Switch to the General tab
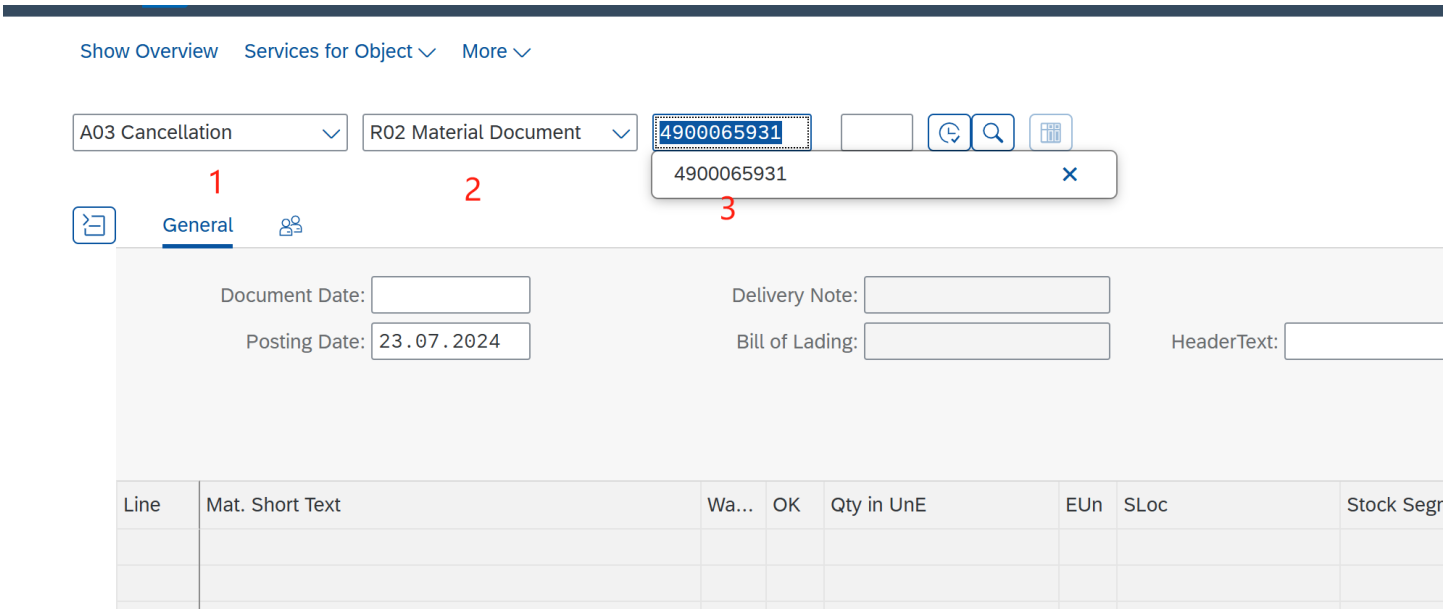1447x609 pixels. pyautogui.click(x=198, y=226)
